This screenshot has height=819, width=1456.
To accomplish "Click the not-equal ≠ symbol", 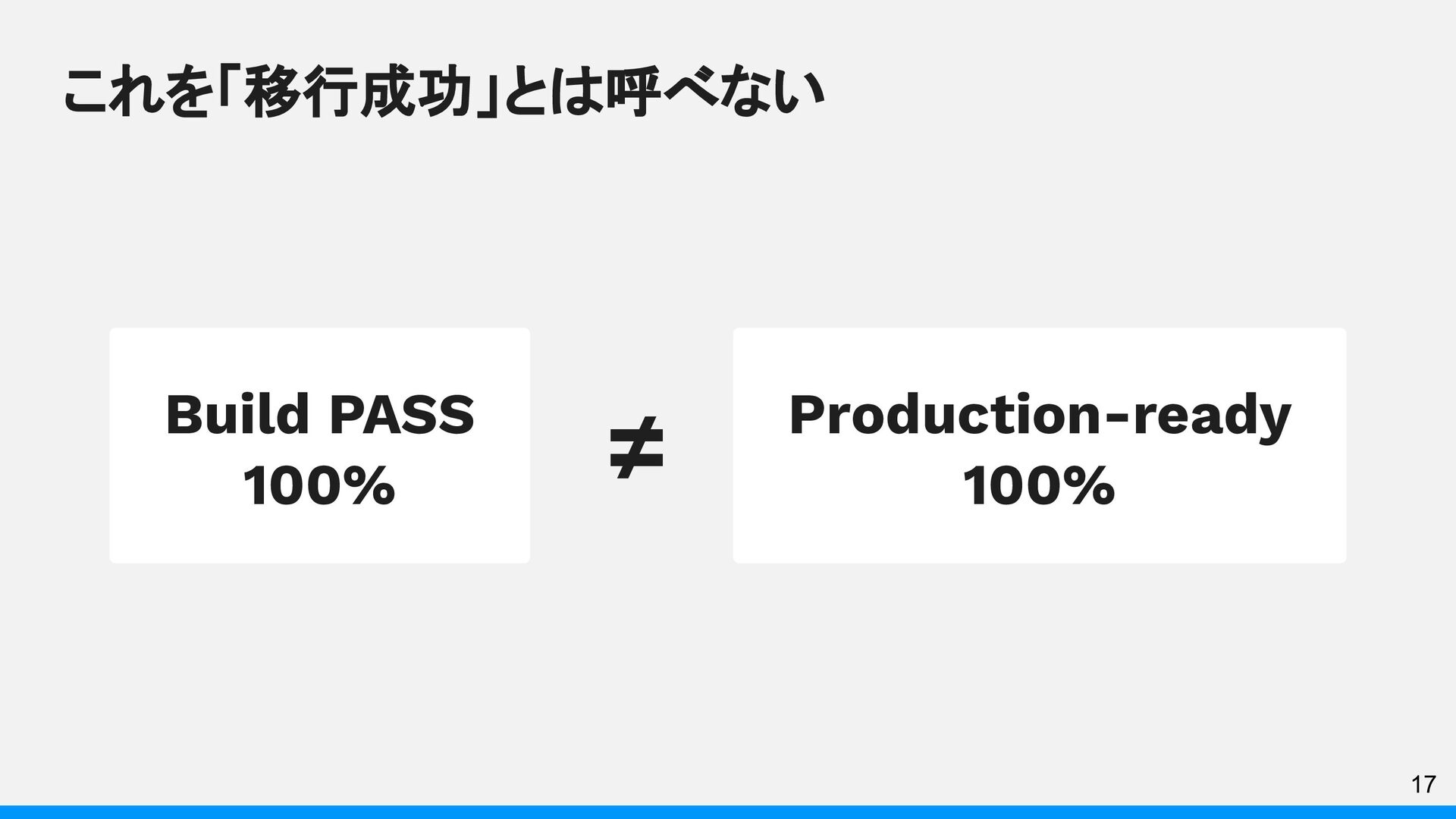I will [637, 447].
